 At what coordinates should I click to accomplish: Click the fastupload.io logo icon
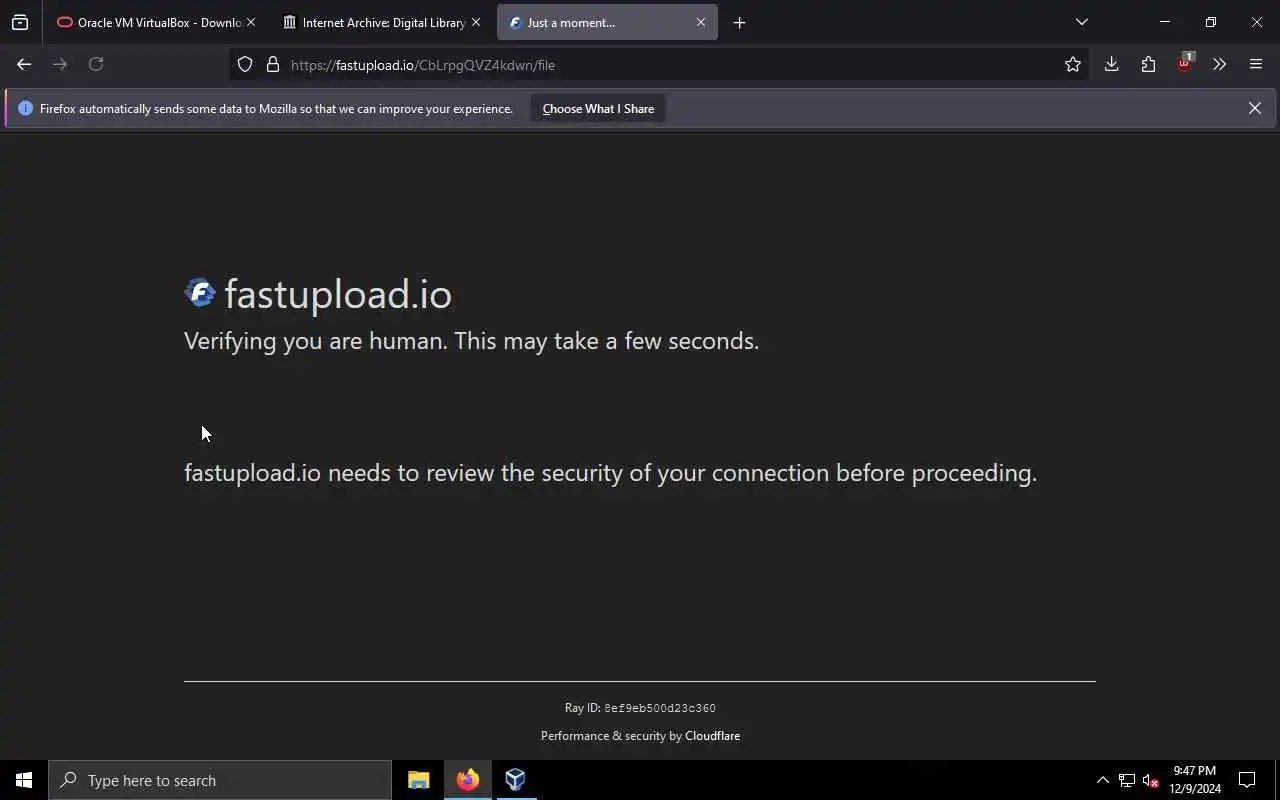coord(200,292)
